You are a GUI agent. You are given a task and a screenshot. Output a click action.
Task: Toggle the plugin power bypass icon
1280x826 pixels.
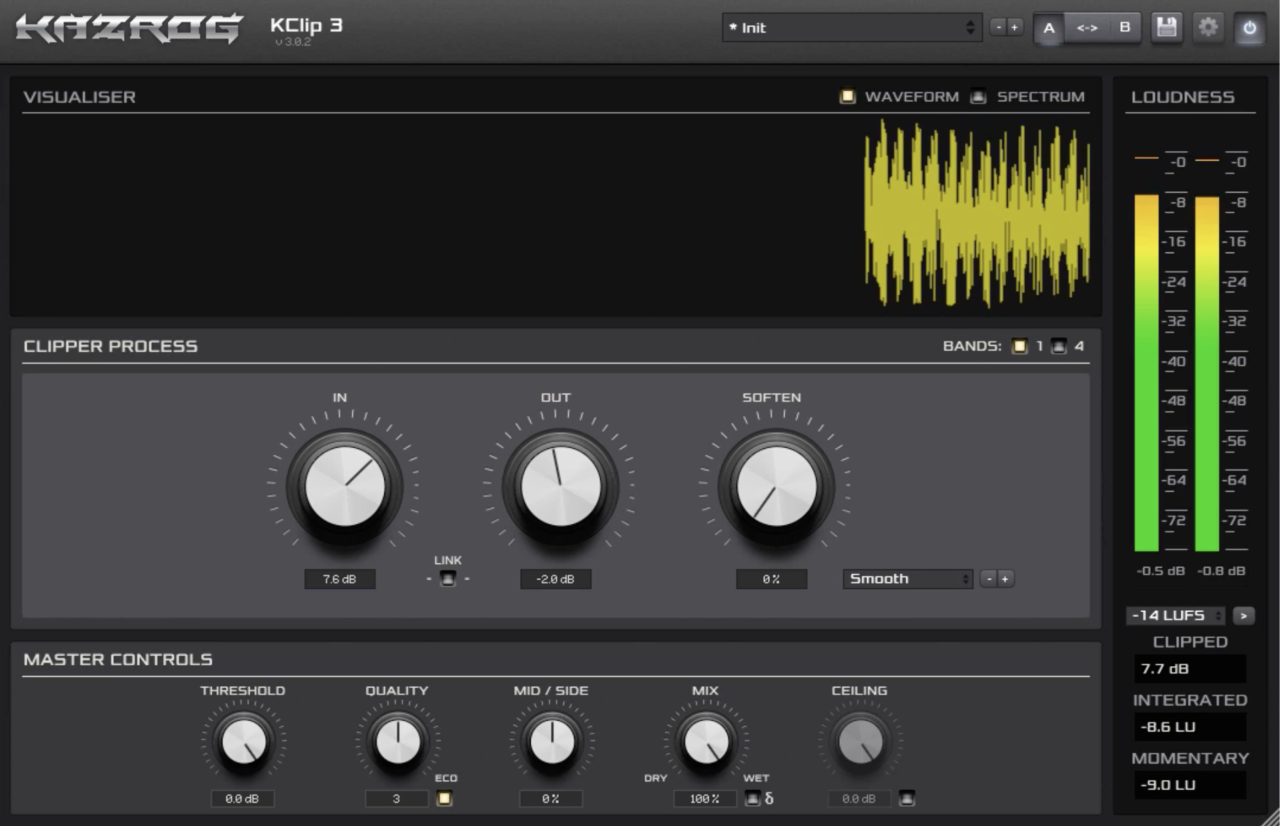click(1250, 28)
